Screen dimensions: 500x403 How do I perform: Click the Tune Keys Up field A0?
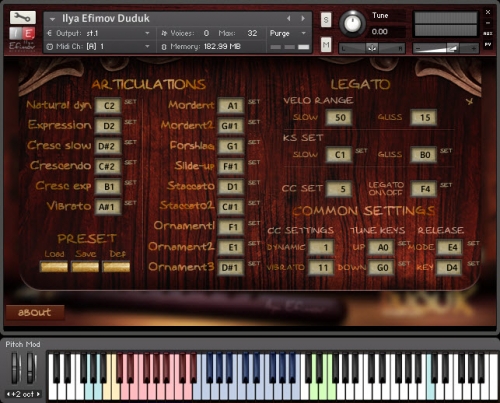click(x=381, y=247)
